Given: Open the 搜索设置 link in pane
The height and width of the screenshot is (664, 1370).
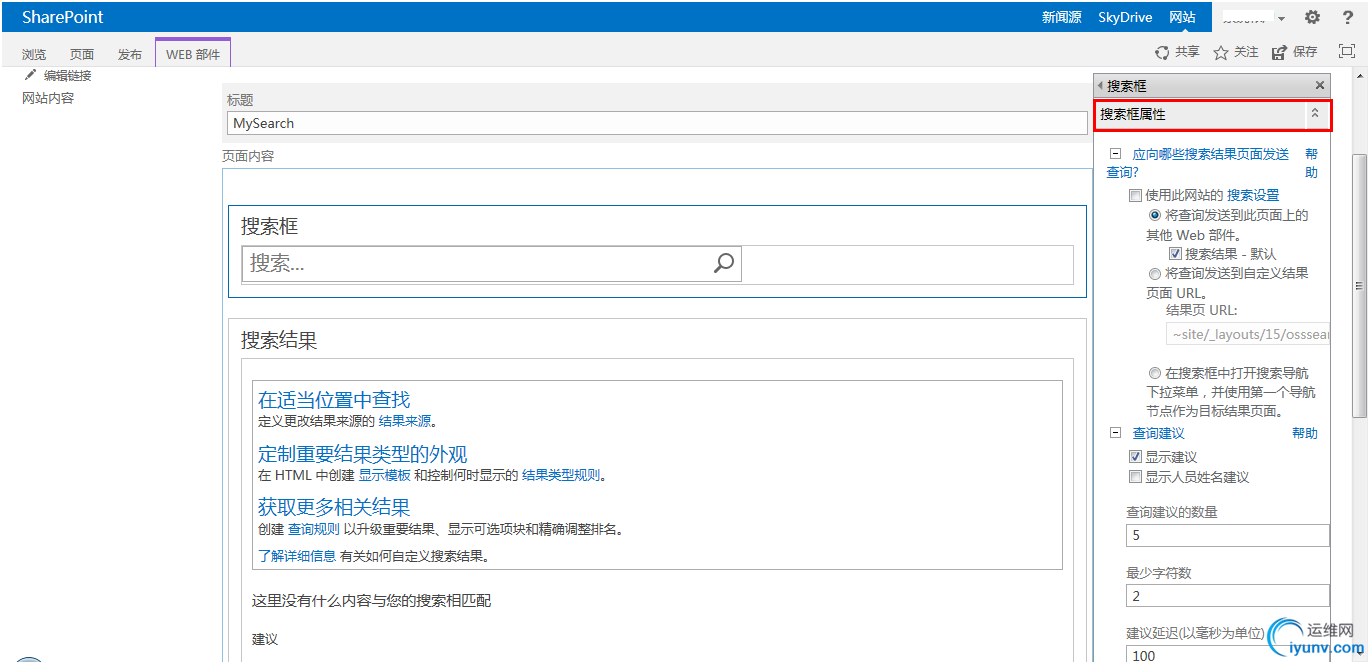Looking at the screenshot, I should (1253, 196).
